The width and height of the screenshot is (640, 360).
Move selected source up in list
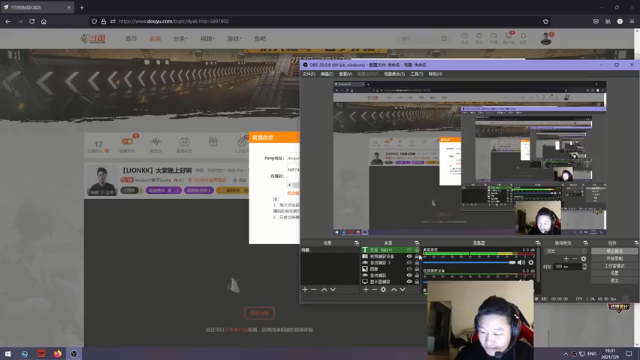click(x=394, y=289)
